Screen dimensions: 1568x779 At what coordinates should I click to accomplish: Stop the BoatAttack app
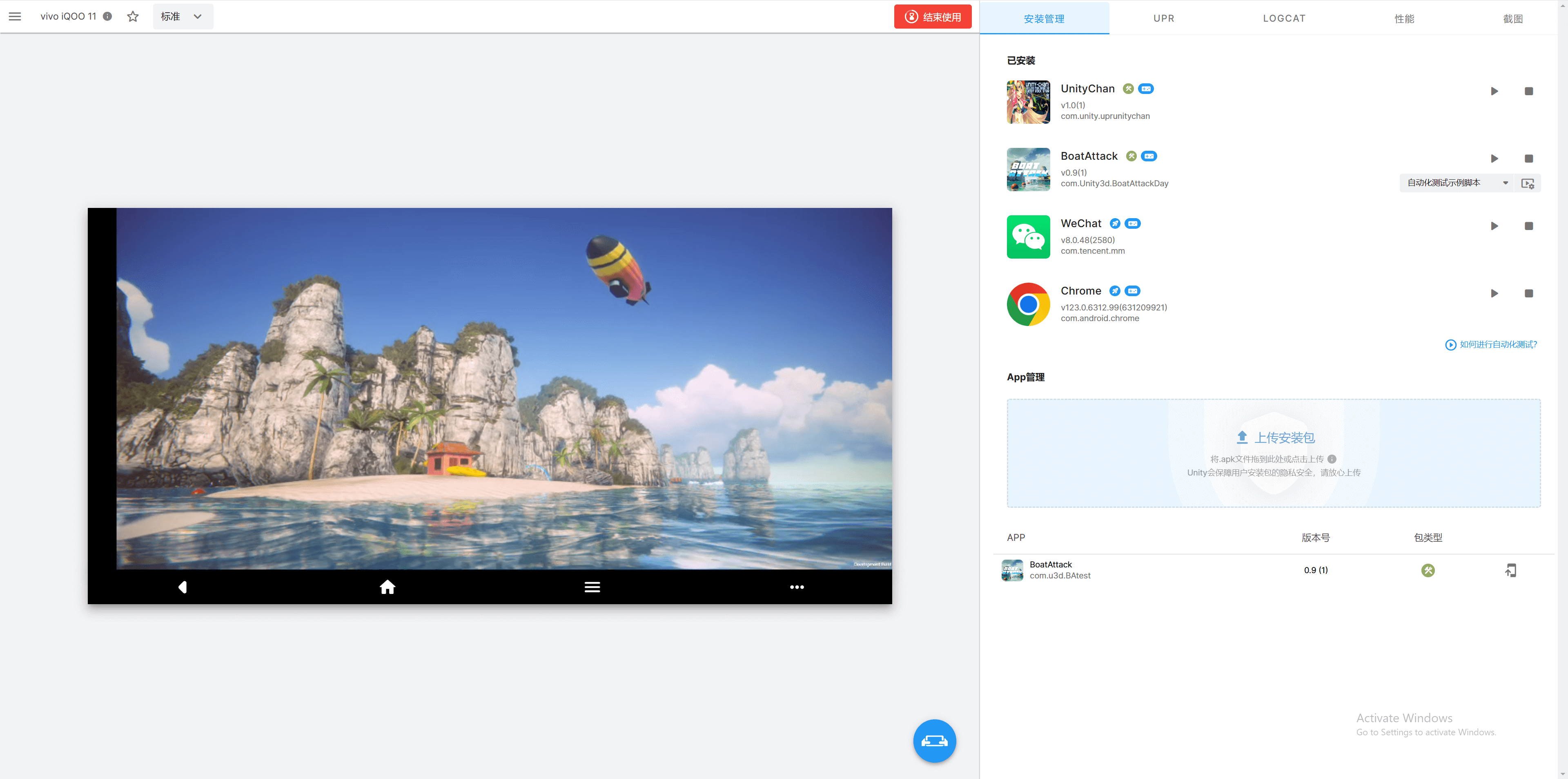(1528, 159)
